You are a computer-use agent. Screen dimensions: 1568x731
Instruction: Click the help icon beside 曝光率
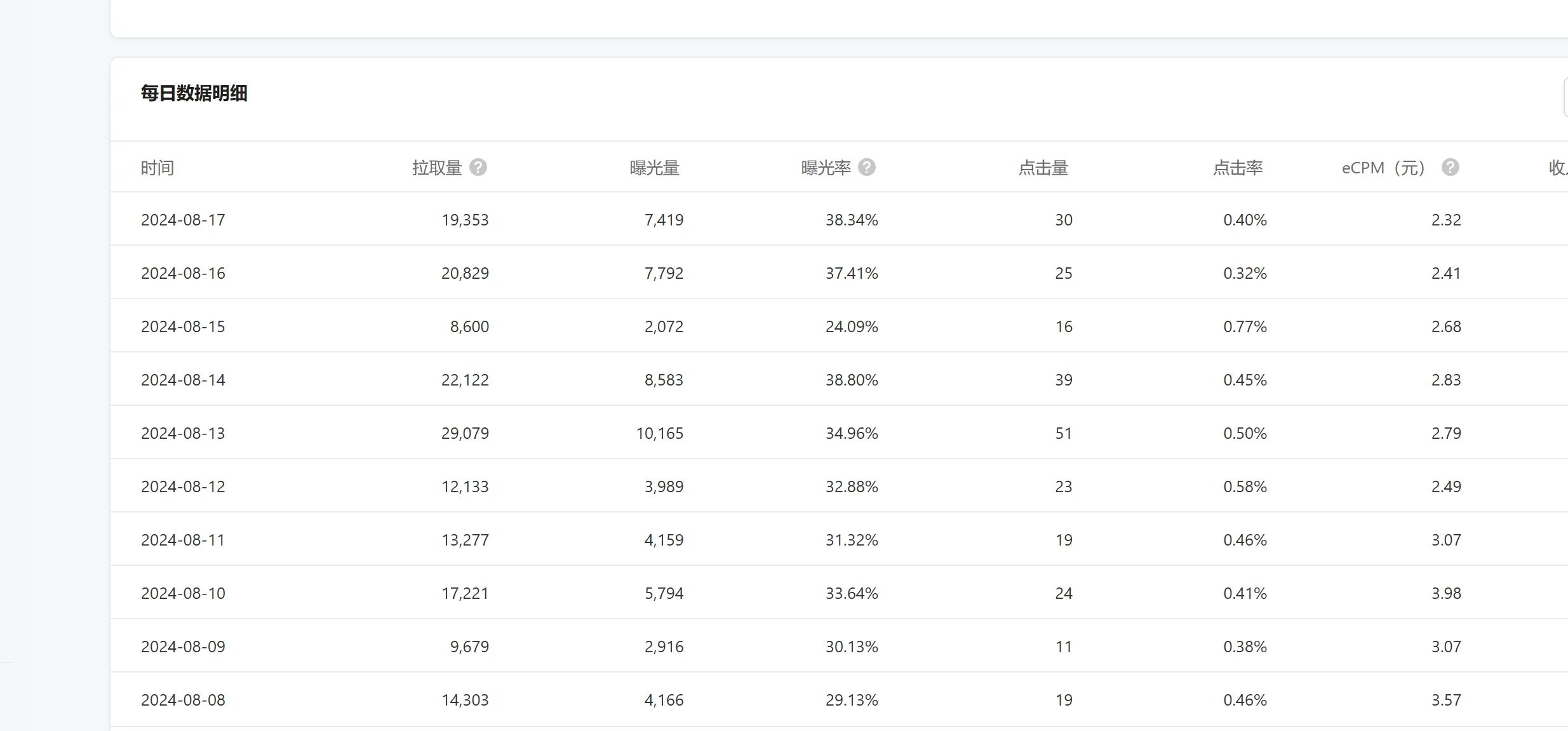click(x=867, y=167)
